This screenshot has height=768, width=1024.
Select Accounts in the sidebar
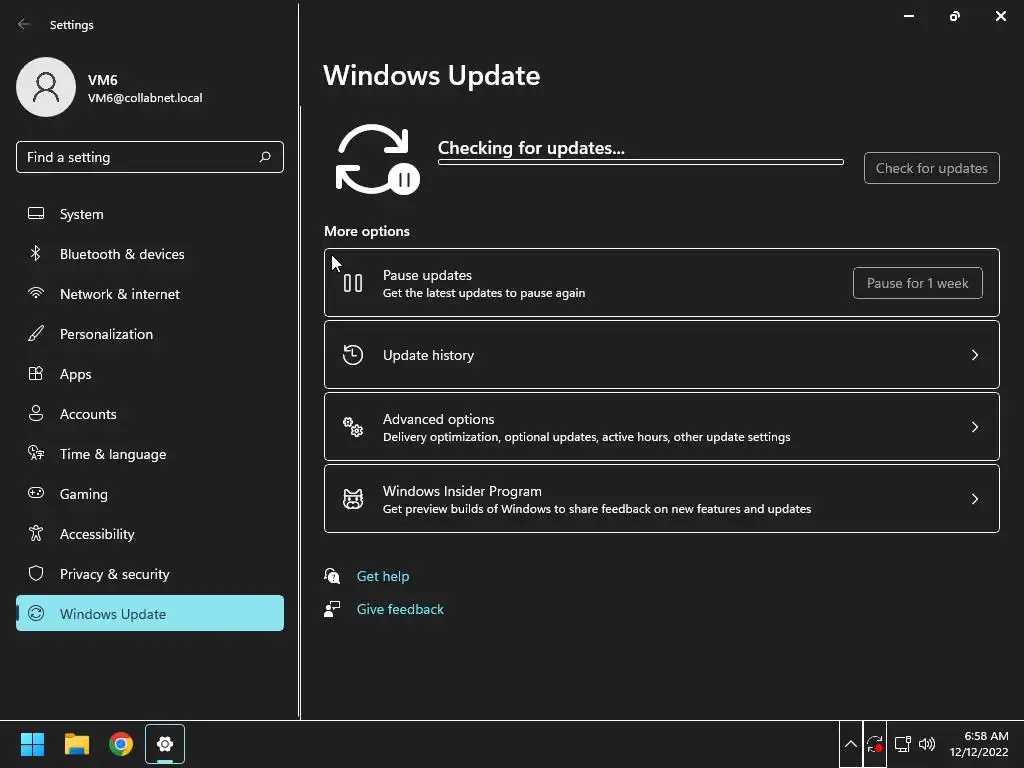[150, 413]
